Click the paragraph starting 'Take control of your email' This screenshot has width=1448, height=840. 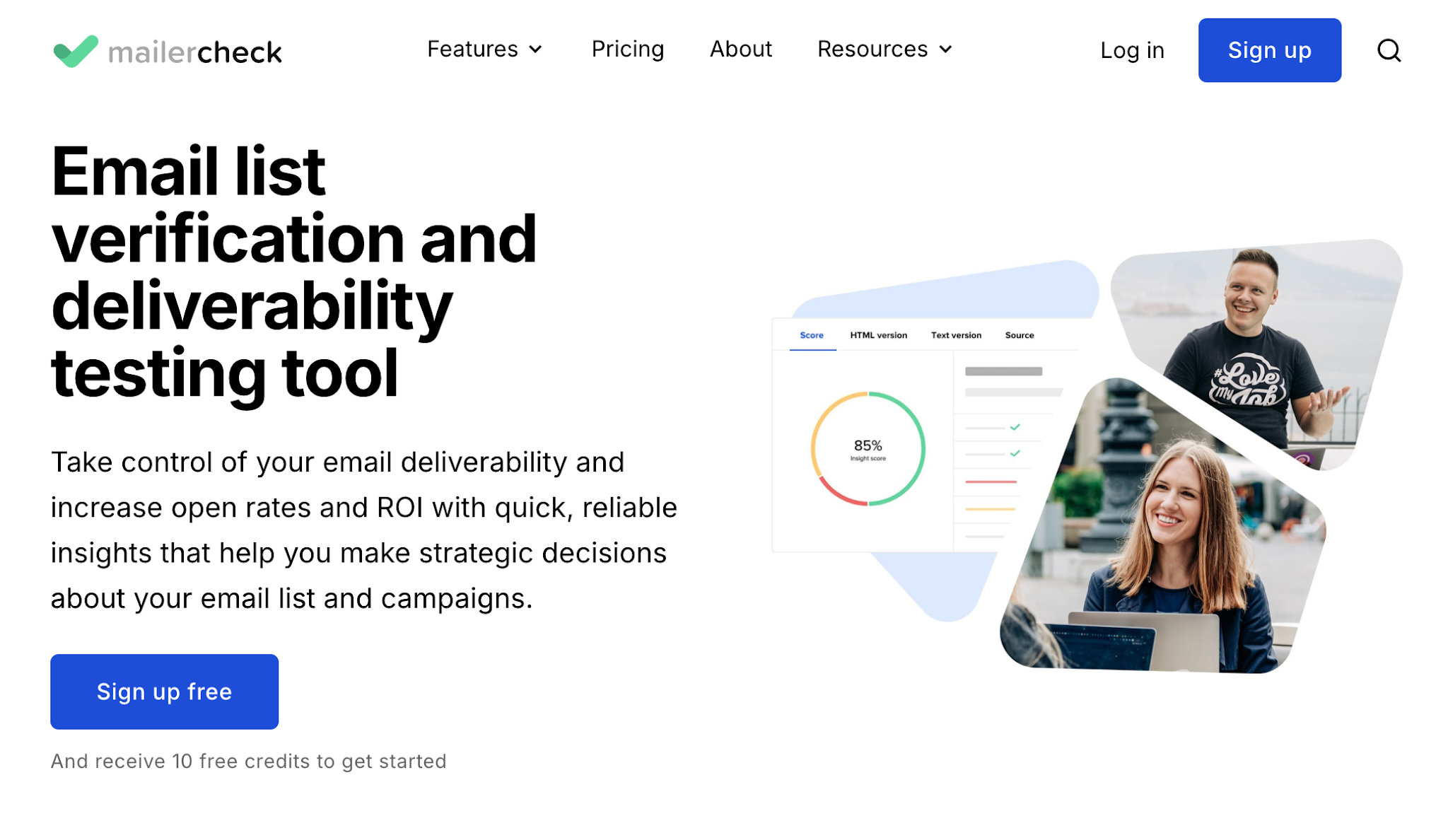pyautogui.click(x=364, y=530)
